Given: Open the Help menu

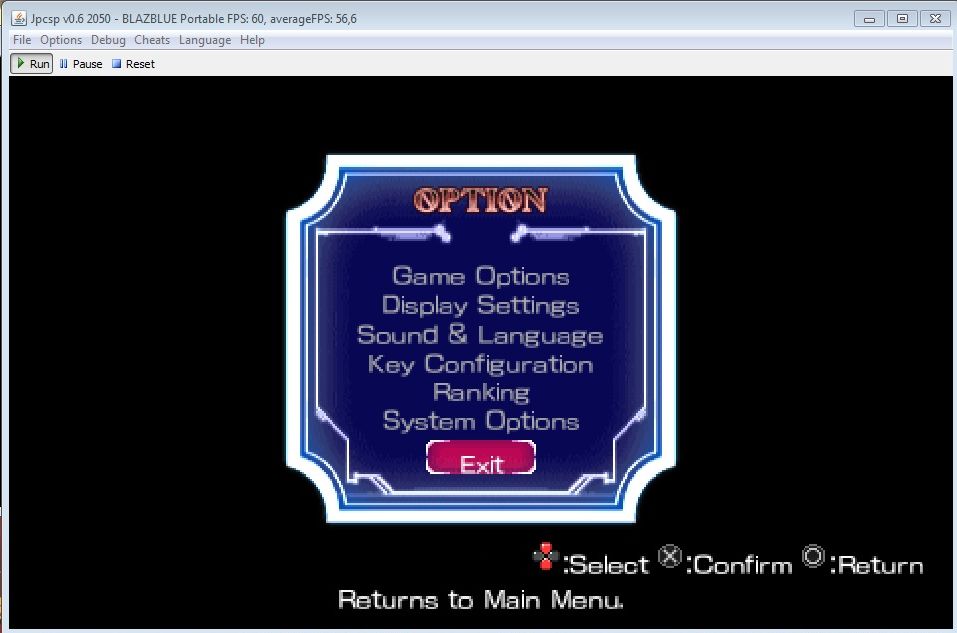Looking at the screenshot, I should coord(252,40).
